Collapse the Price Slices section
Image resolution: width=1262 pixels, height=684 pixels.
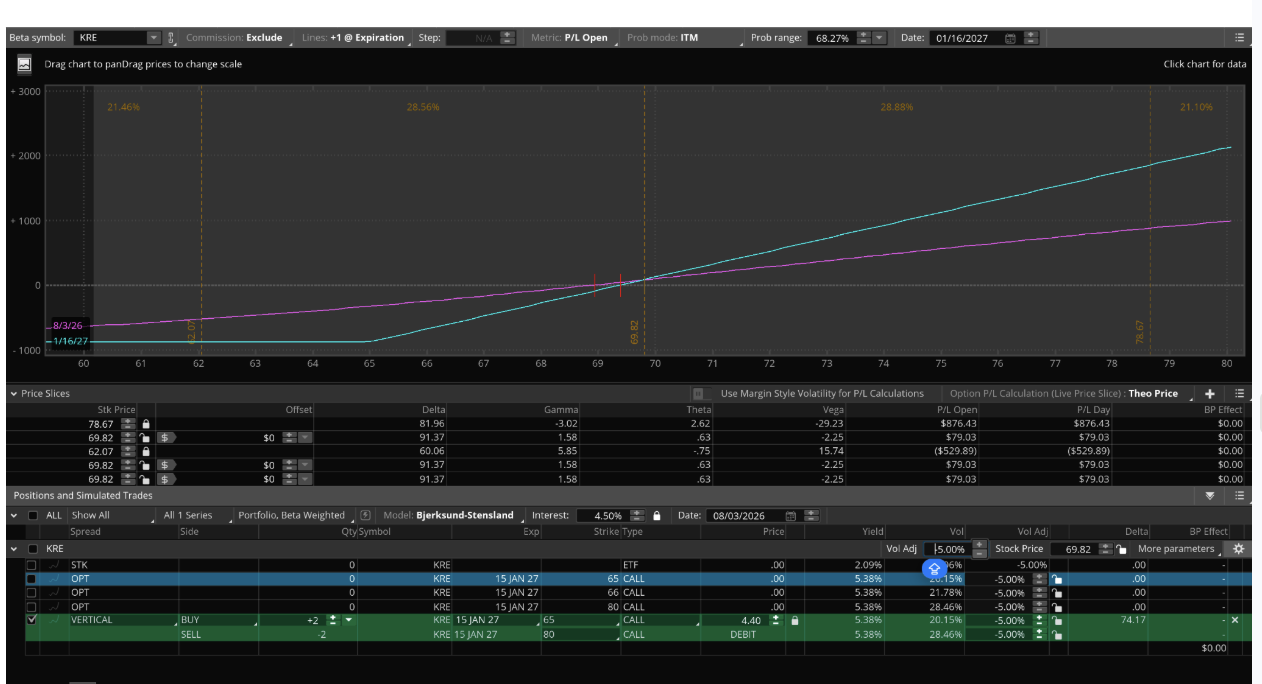(14, 394)
